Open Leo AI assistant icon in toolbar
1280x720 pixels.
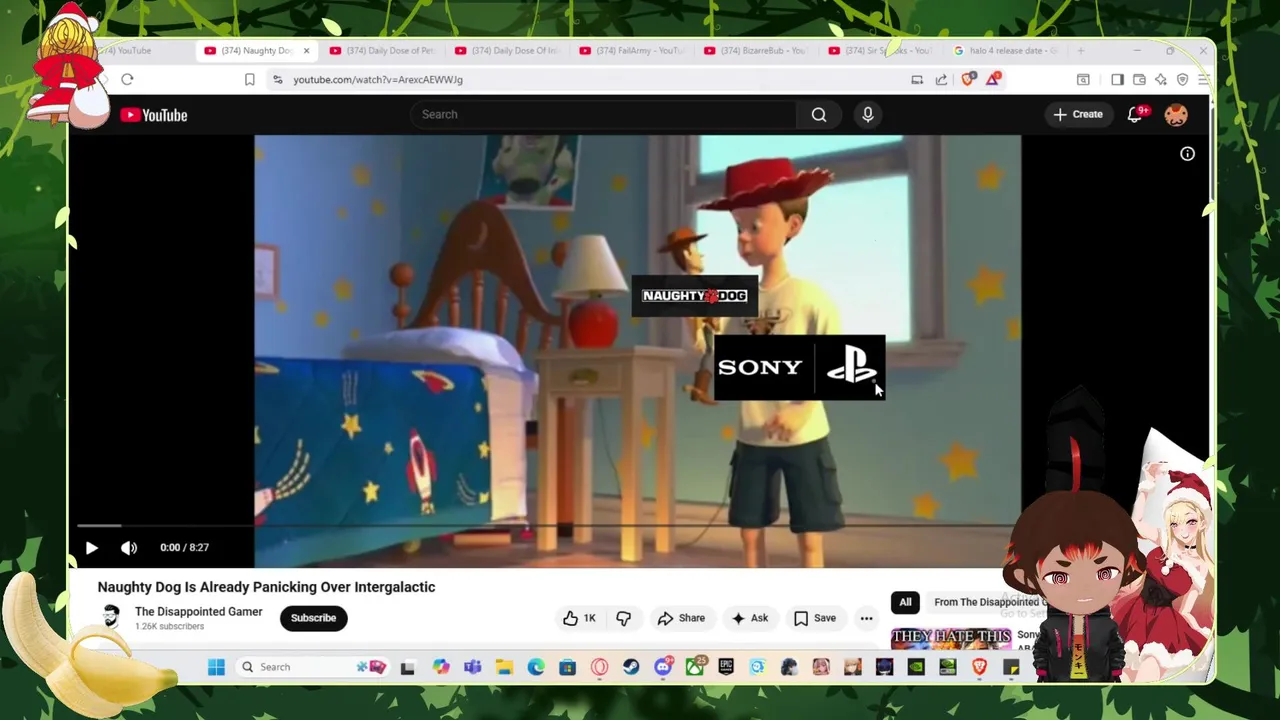1161,80
